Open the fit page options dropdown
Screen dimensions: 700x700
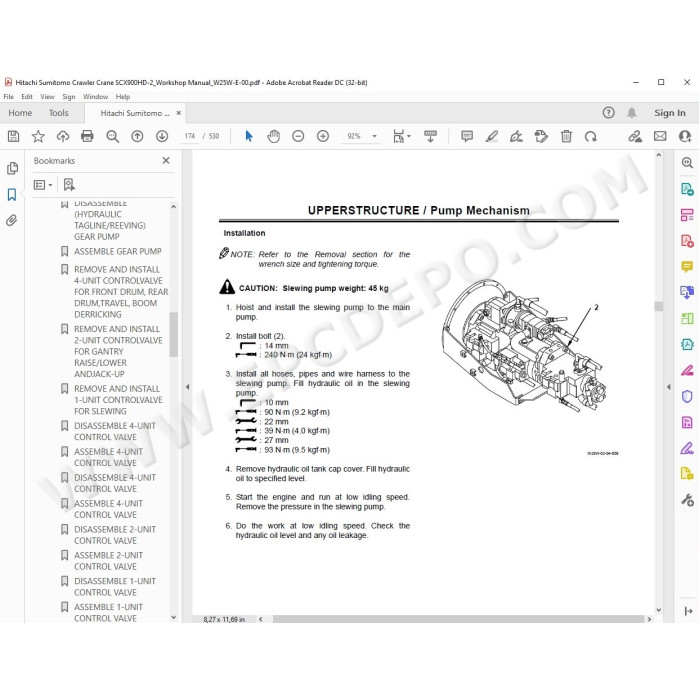click(401, 136)
